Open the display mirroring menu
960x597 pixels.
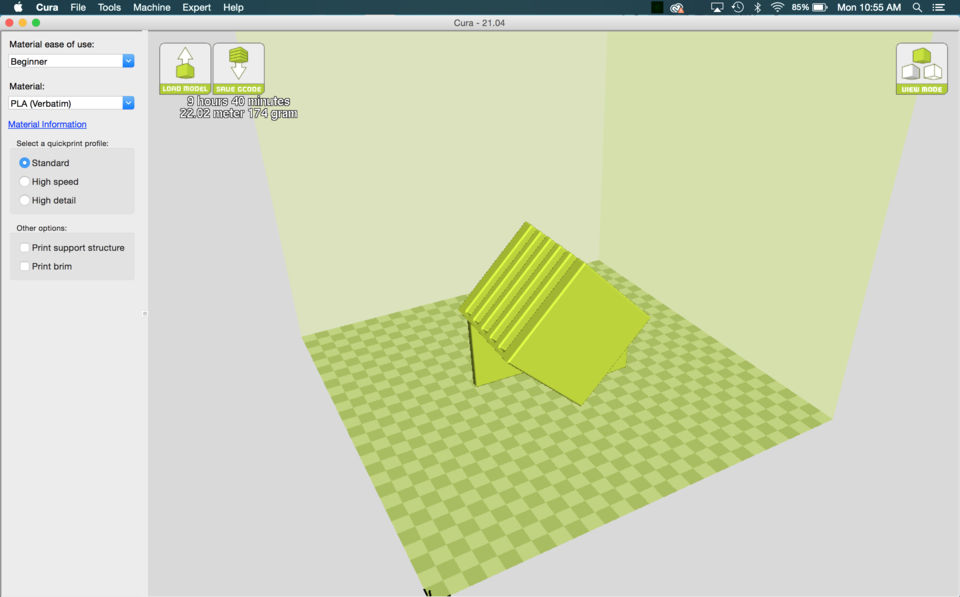tap(715, 7)
